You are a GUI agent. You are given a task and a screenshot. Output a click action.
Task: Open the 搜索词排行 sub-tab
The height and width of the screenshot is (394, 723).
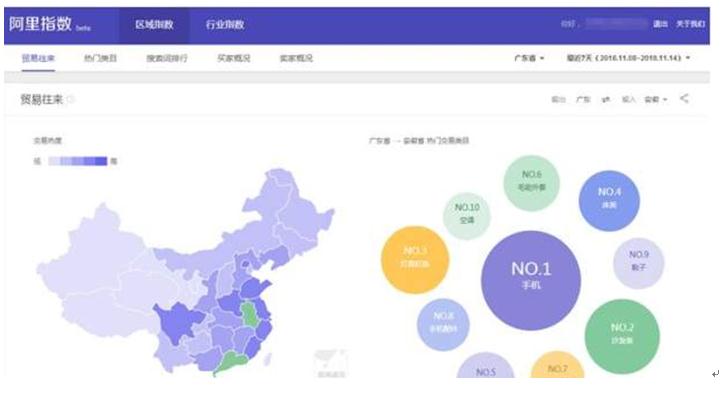tap(167, 58)
